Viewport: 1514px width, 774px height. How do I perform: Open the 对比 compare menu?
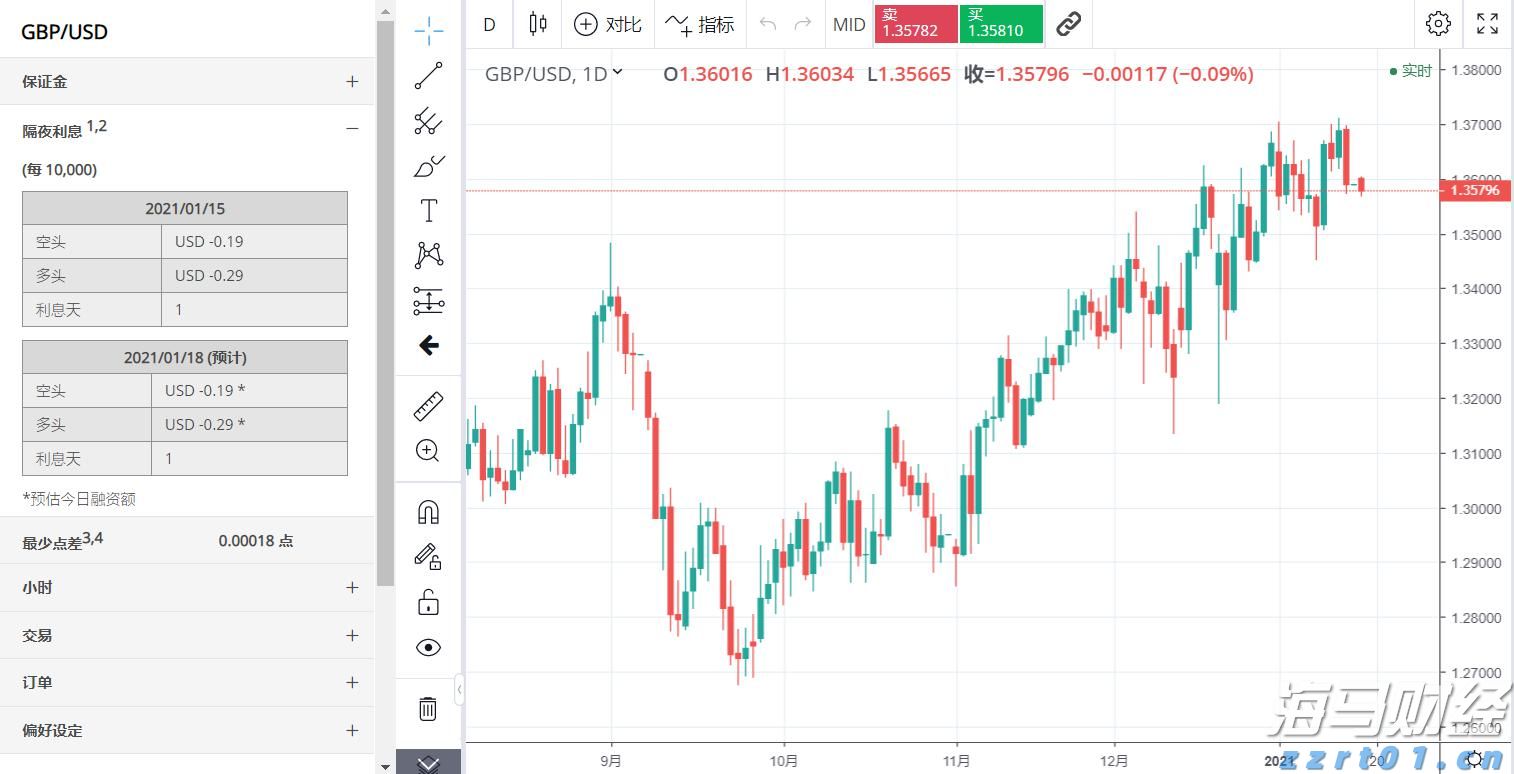click(608, 24)
